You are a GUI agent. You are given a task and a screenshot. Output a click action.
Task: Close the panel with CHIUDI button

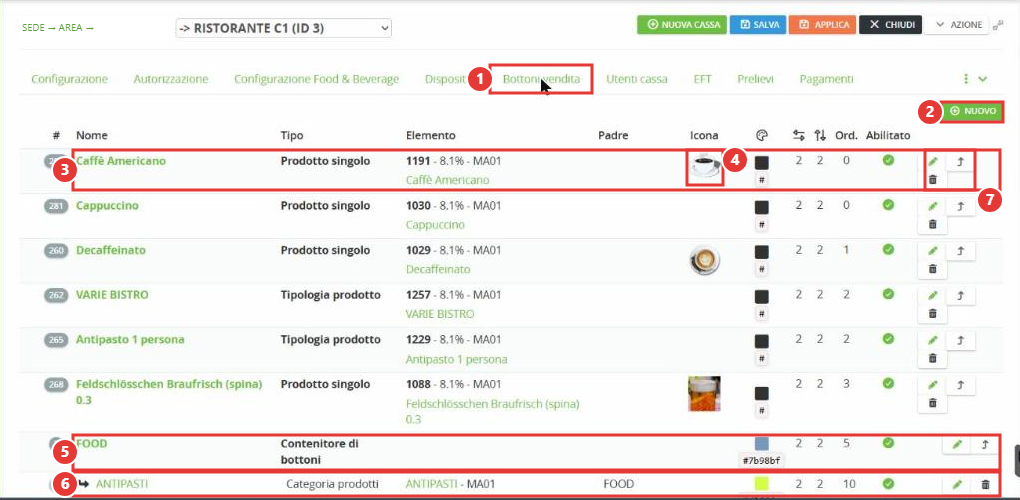point(891,25)
